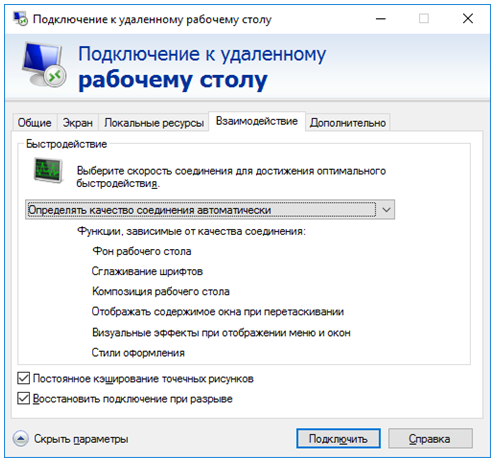Click the Сглаживание шрифтов feature label
This screenshot has width=495, height=461.
[147, 271]
